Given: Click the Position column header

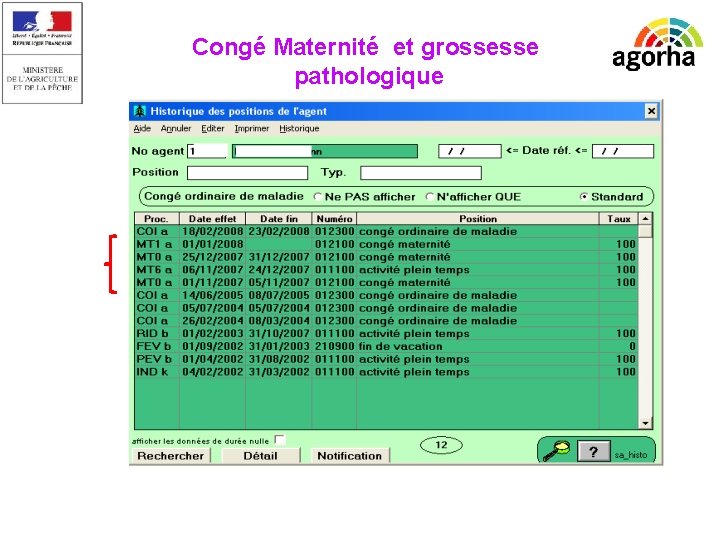Looking at the screenshot, I should point(478,219).
